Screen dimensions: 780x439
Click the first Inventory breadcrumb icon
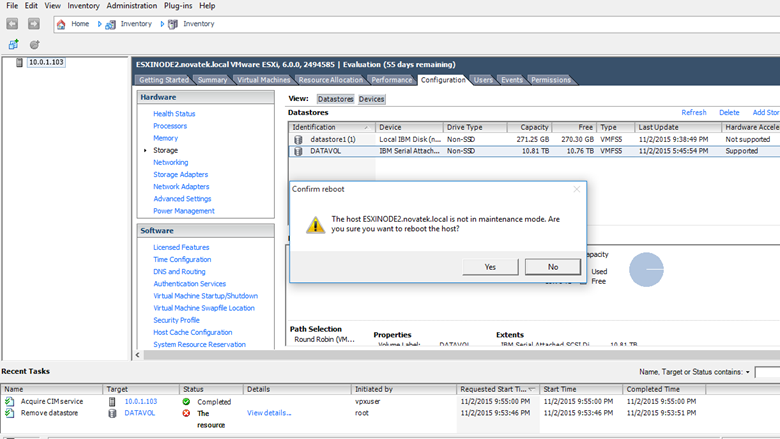pos(110,24)
